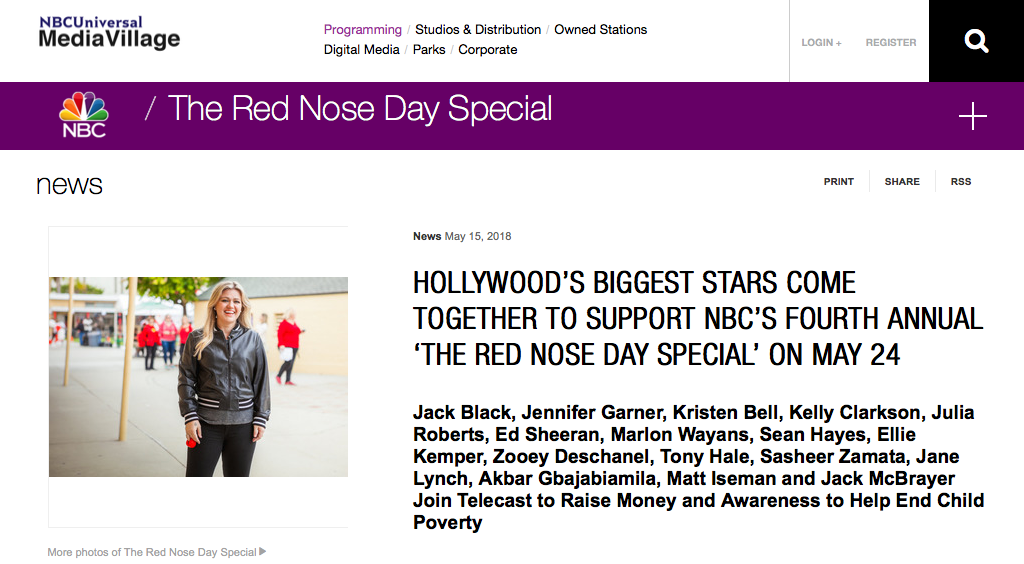The image size is (1024, 564).
Task: Click the News category label near date
Action: tap(427, 236)
